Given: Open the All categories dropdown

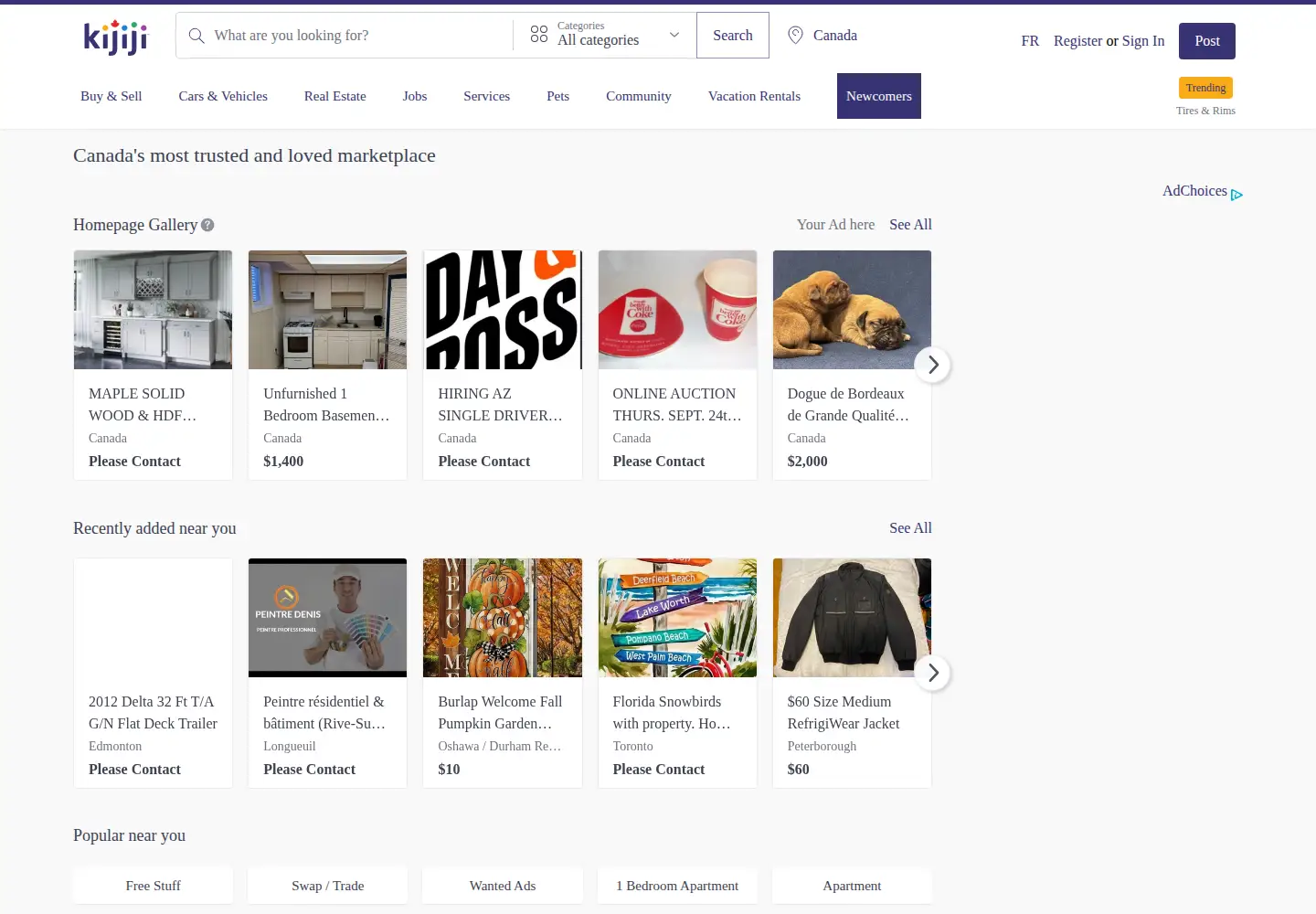Looking at the screenshot, I should click(605, 36).
